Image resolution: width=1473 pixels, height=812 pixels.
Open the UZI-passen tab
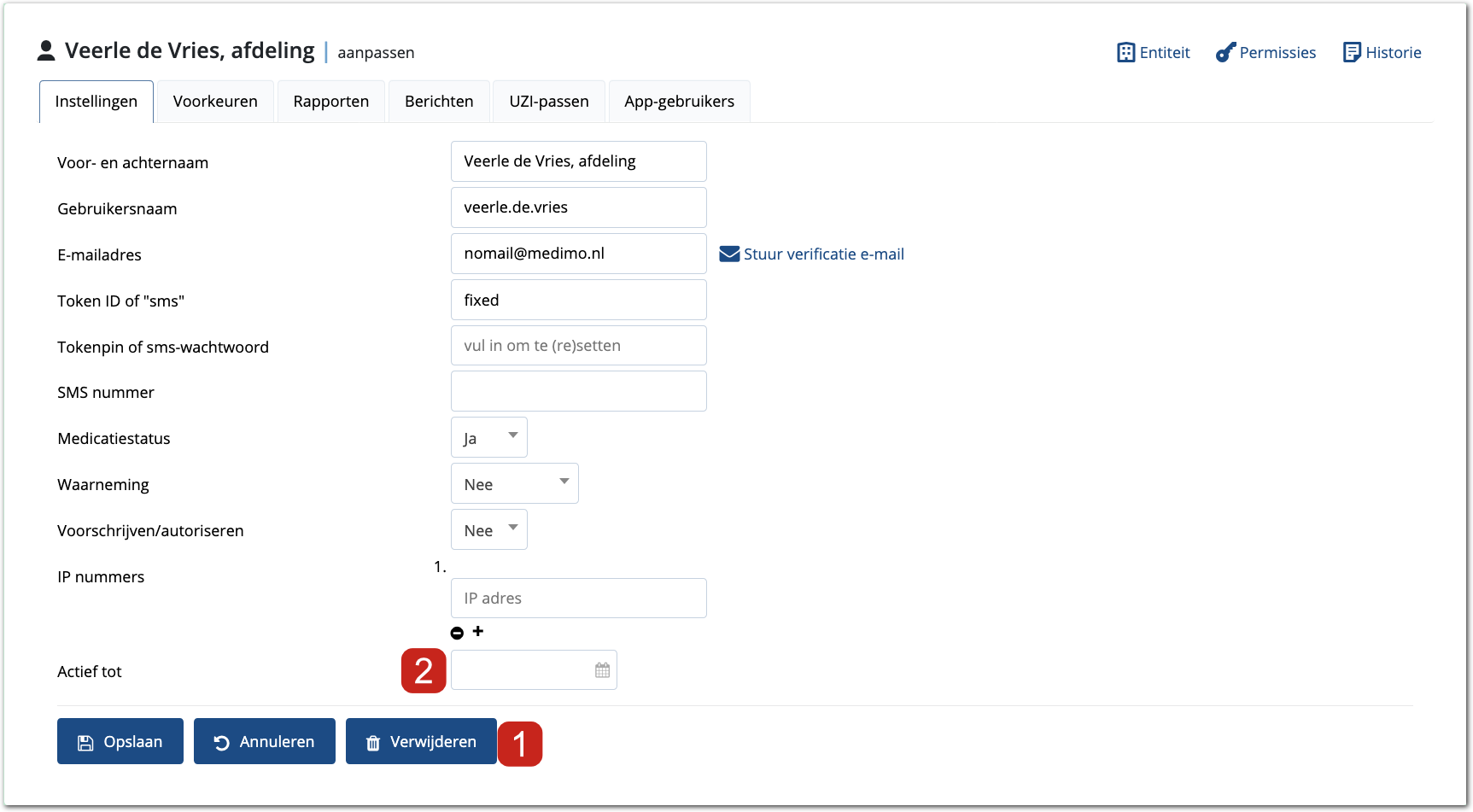click(548, 102)
